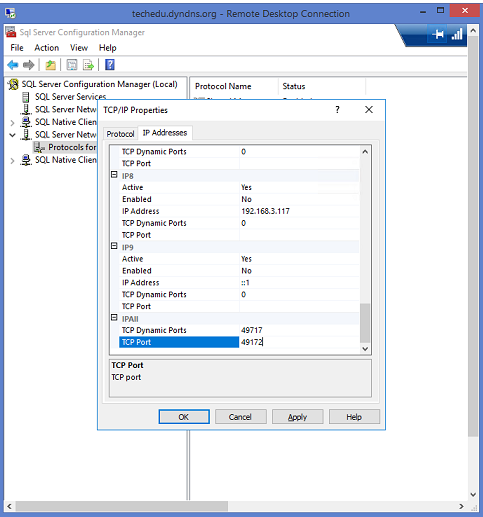Click the Export List toolbar icon
The image size is (483, 517).
pos(88,65)
